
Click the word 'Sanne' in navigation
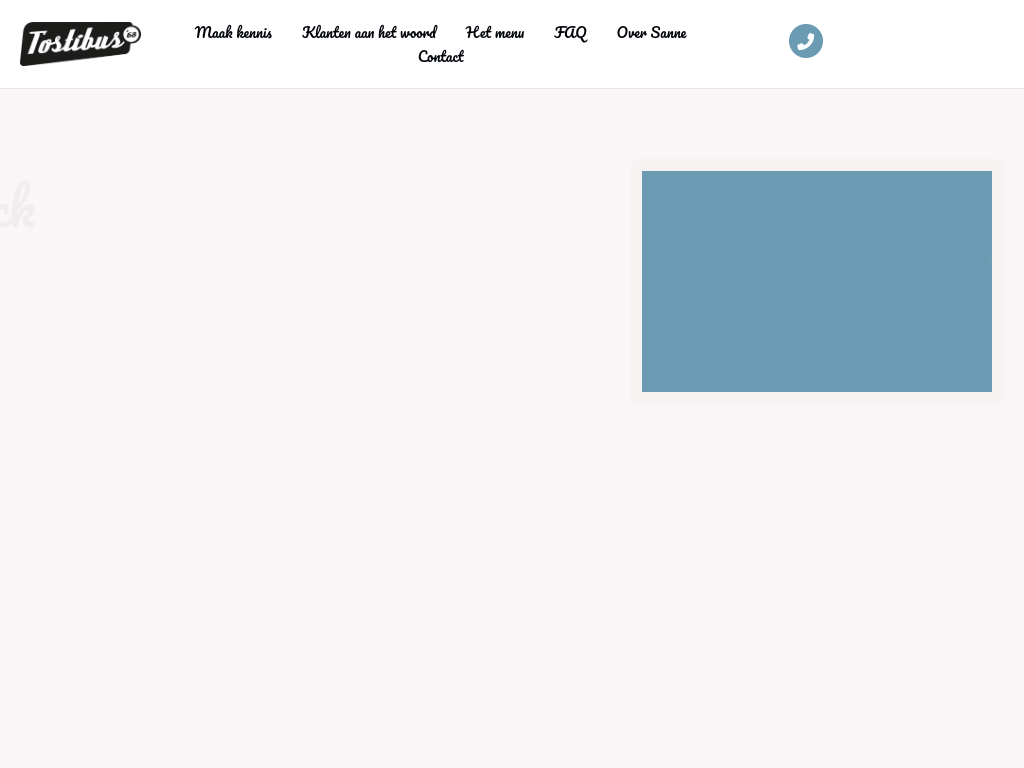669,33
